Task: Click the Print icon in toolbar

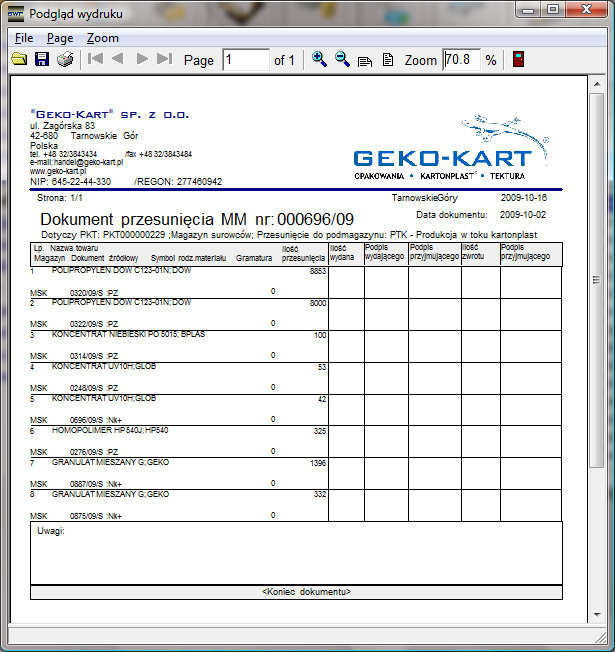Action: pyautogui.click(x=65, y=60)
